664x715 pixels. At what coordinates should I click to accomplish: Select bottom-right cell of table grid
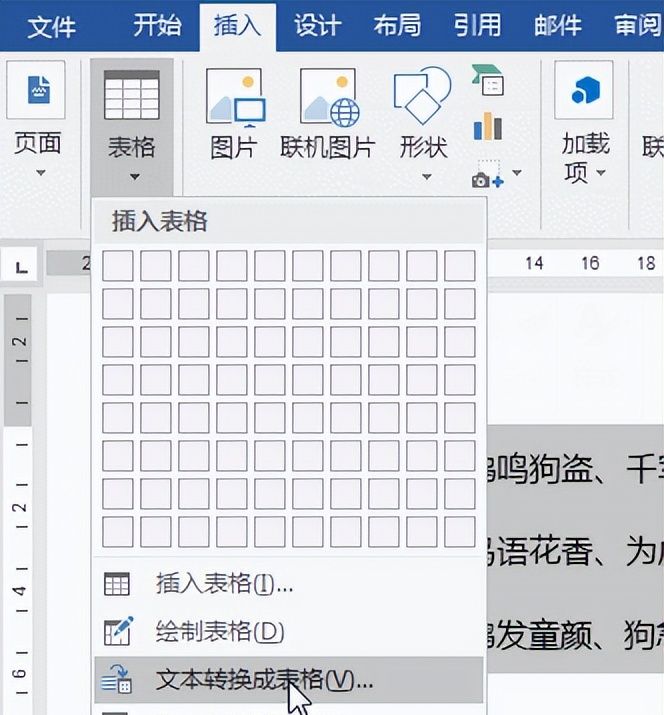pyautogui.click(x=460, y=532)
